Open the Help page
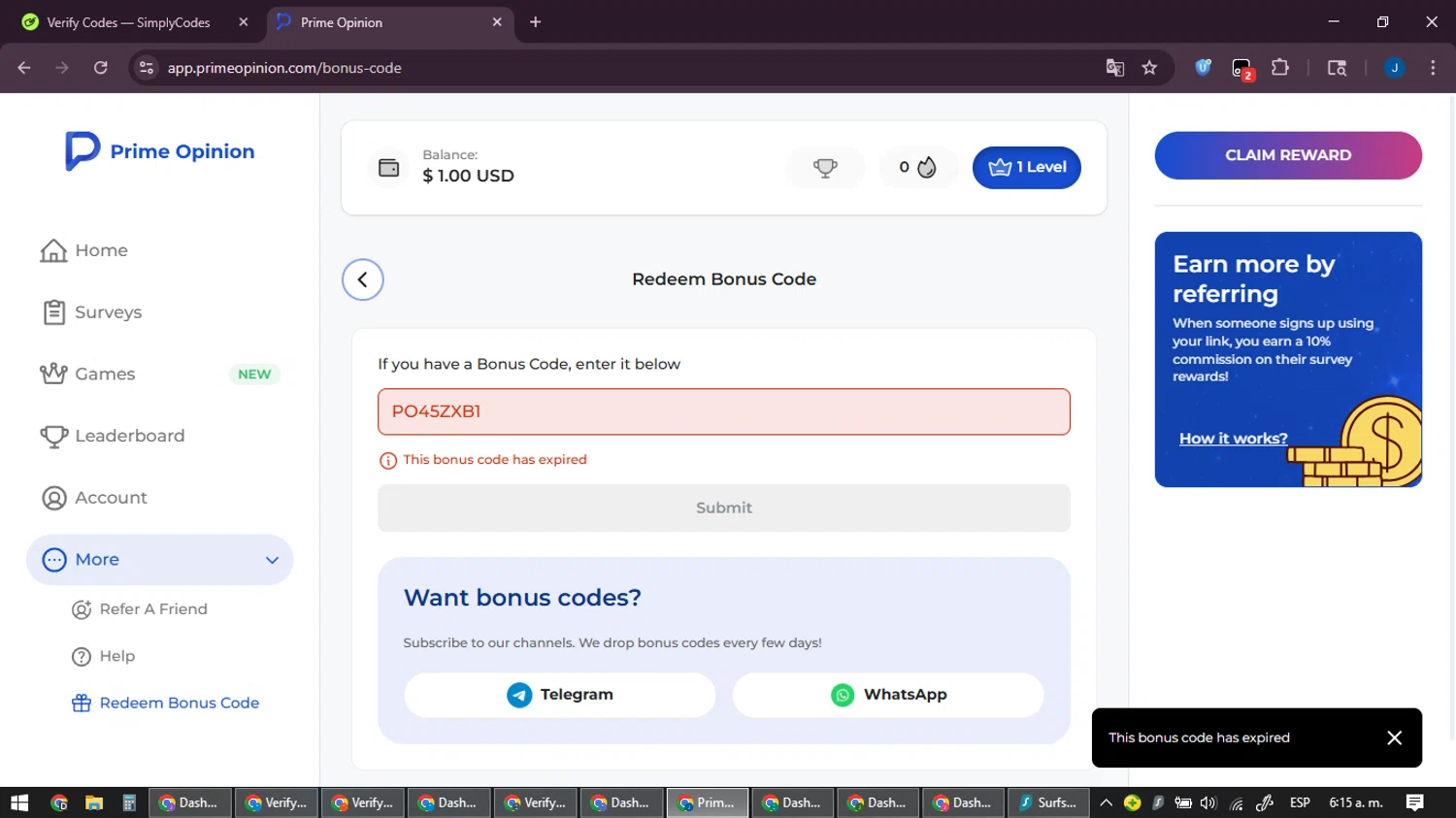 [x=104, y=657]
